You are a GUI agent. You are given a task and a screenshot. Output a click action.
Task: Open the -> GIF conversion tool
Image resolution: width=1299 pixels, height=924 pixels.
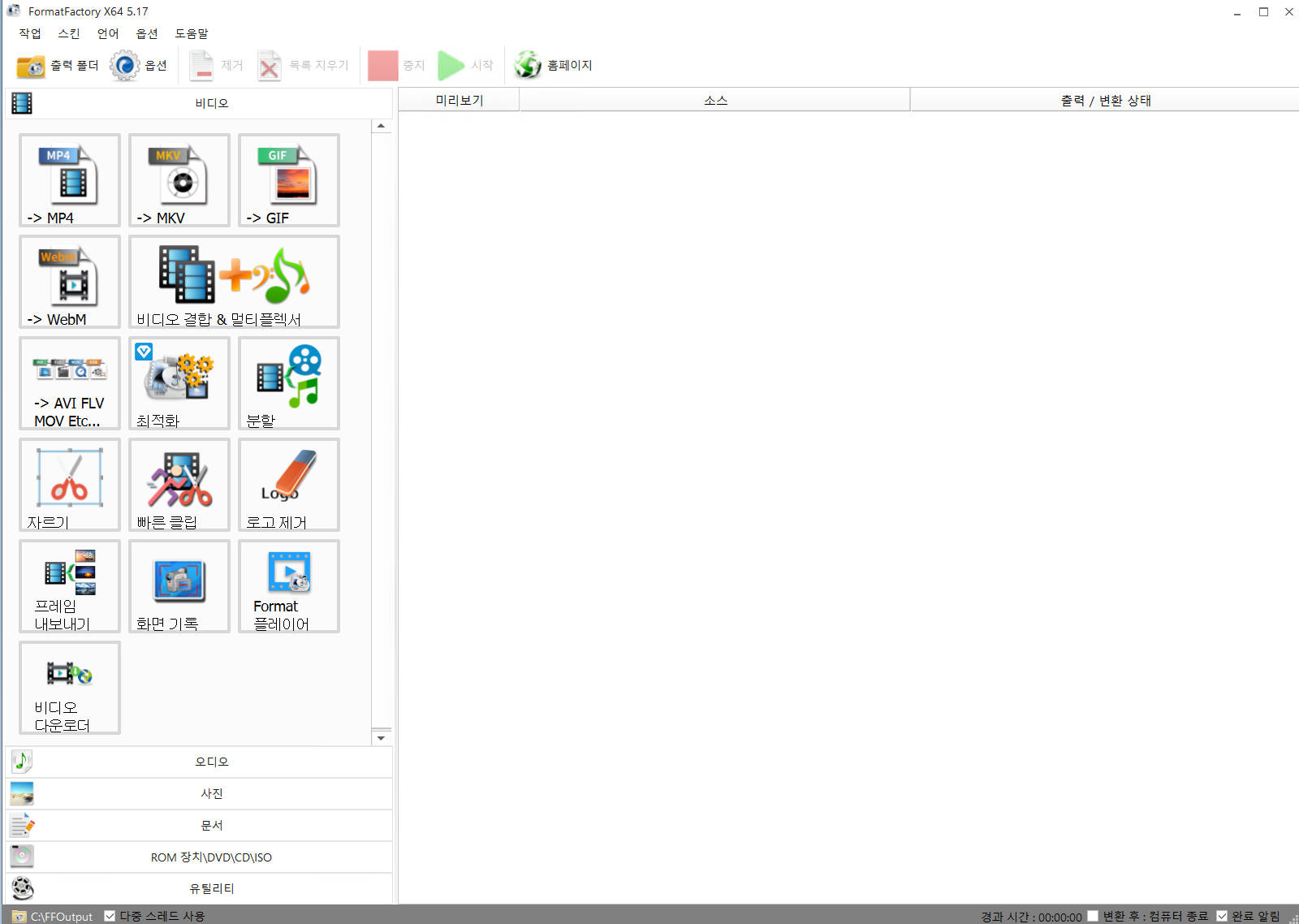pyautogui.click(x=289, y=180)
